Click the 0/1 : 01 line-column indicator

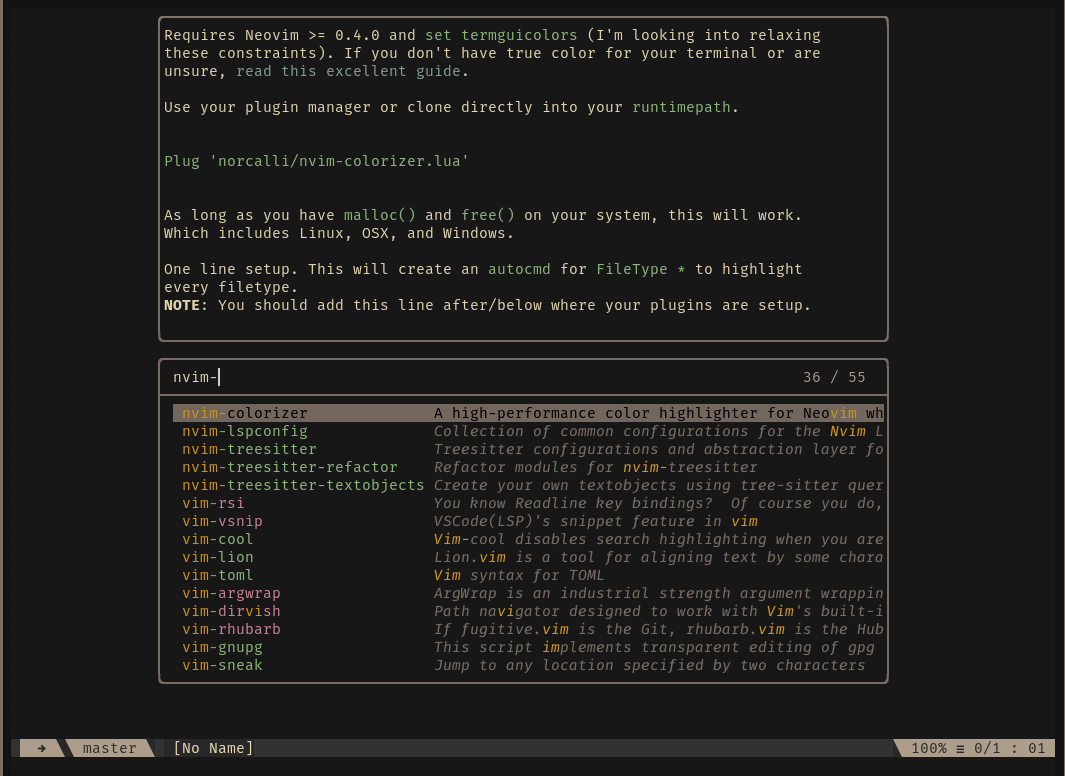[1009, 748]
